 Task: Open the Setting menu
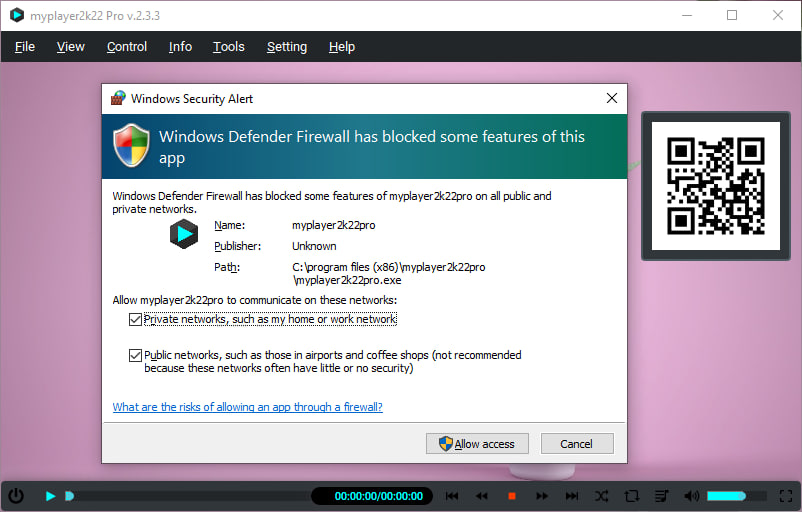click(x=286, y=47)
